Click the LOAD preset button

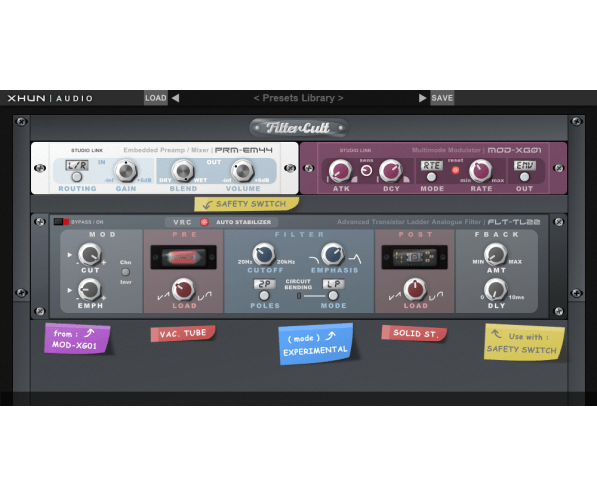pos(156,98)
